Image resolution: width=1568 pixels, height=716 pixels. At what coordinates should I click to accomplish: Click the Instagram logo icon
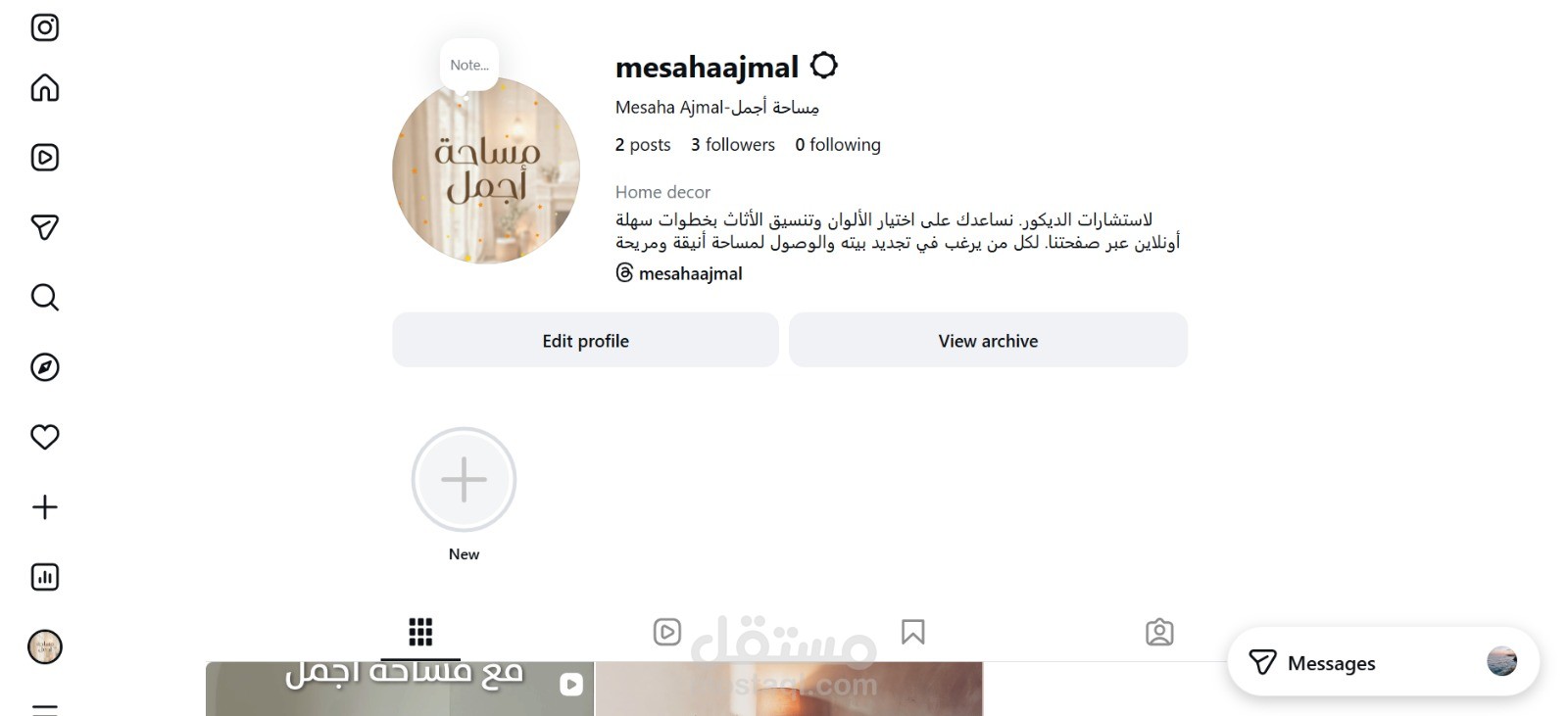point(45,27)
